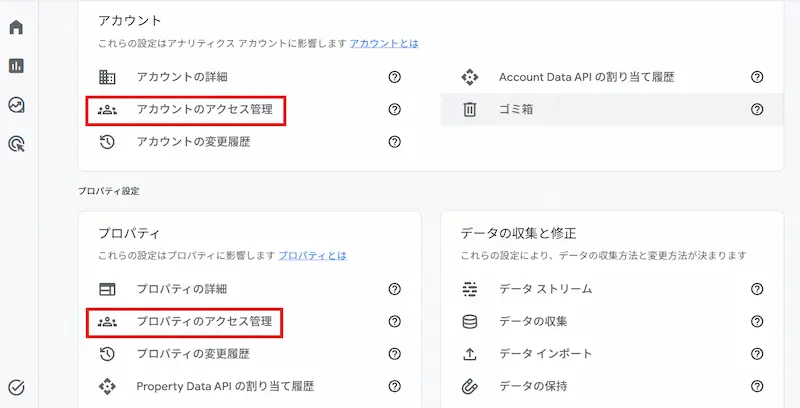
Task: Open Property Data API の割り当て履歴
Action: (x=225, y=387)
